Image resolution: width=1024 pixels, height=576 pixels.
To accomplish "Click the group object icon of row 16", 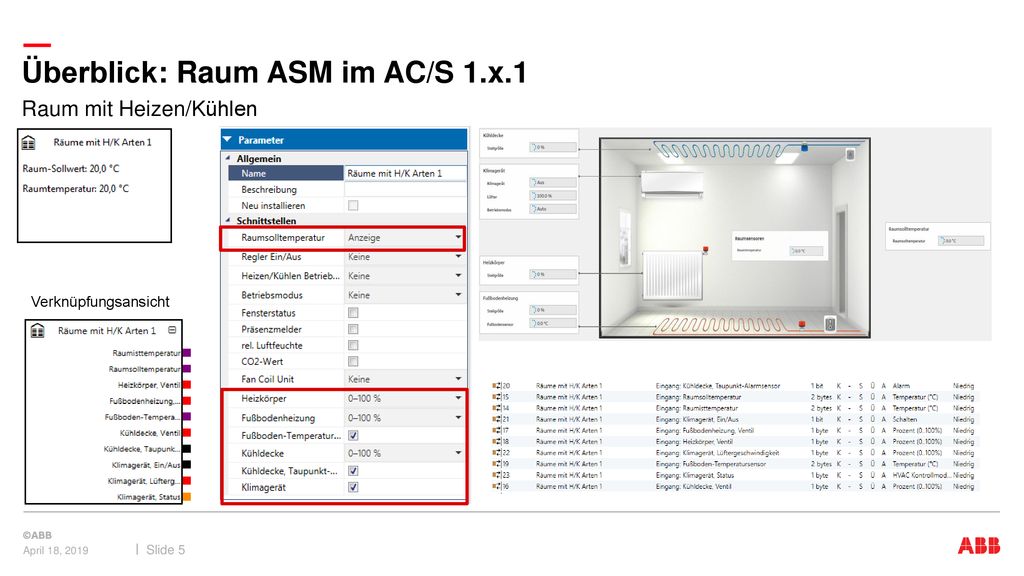I will (496, 487).
